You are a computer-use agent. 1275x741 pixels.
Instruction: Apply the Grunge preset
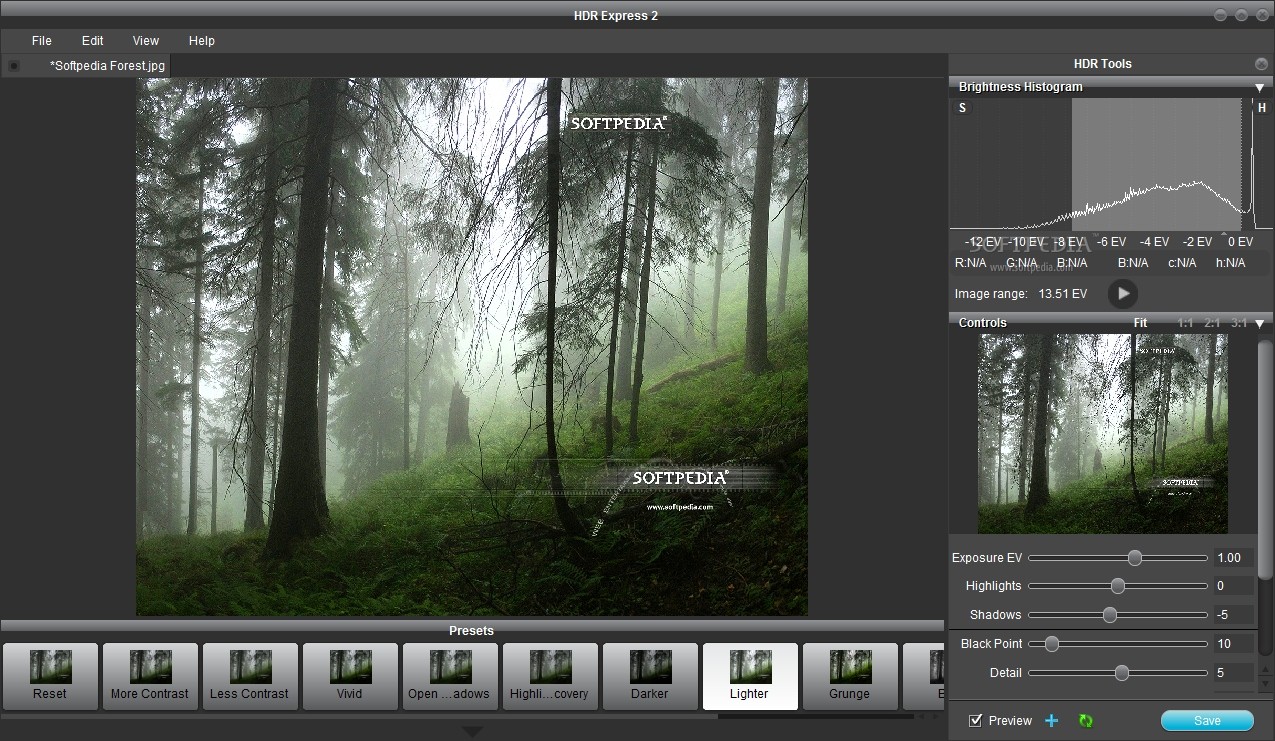click(850, 677)
